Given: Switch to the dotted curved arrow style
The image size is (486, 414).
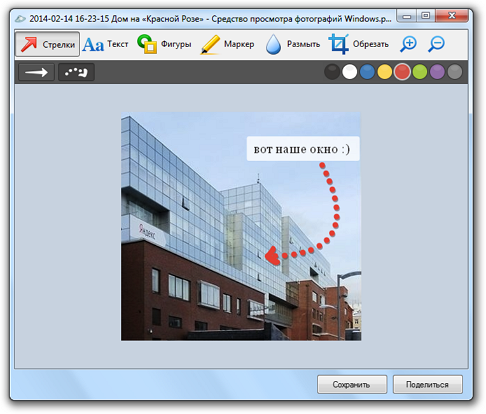Looking at the screenshot, I should [76, 72].
